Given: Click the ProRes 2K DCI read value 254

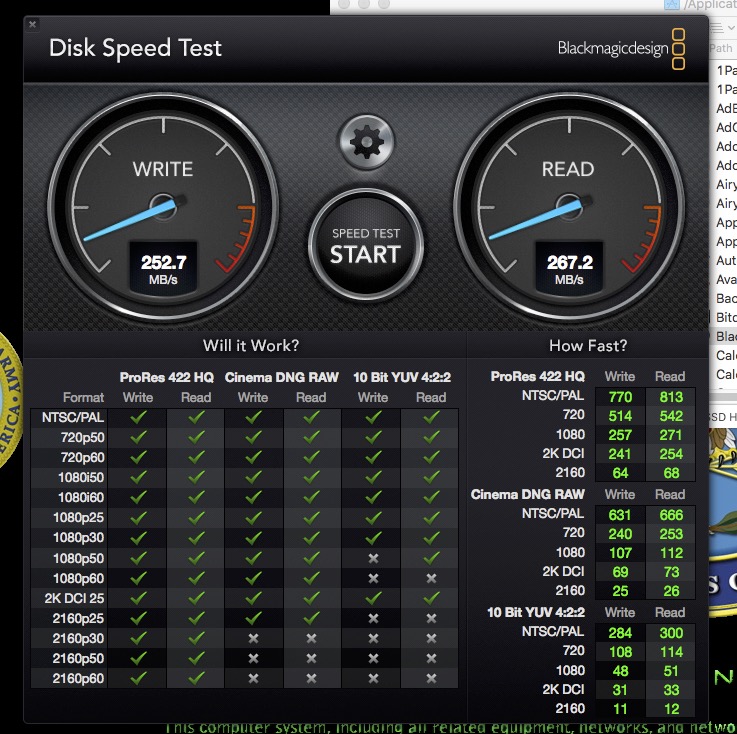Looking at the screenshot, I should (671, 454).
